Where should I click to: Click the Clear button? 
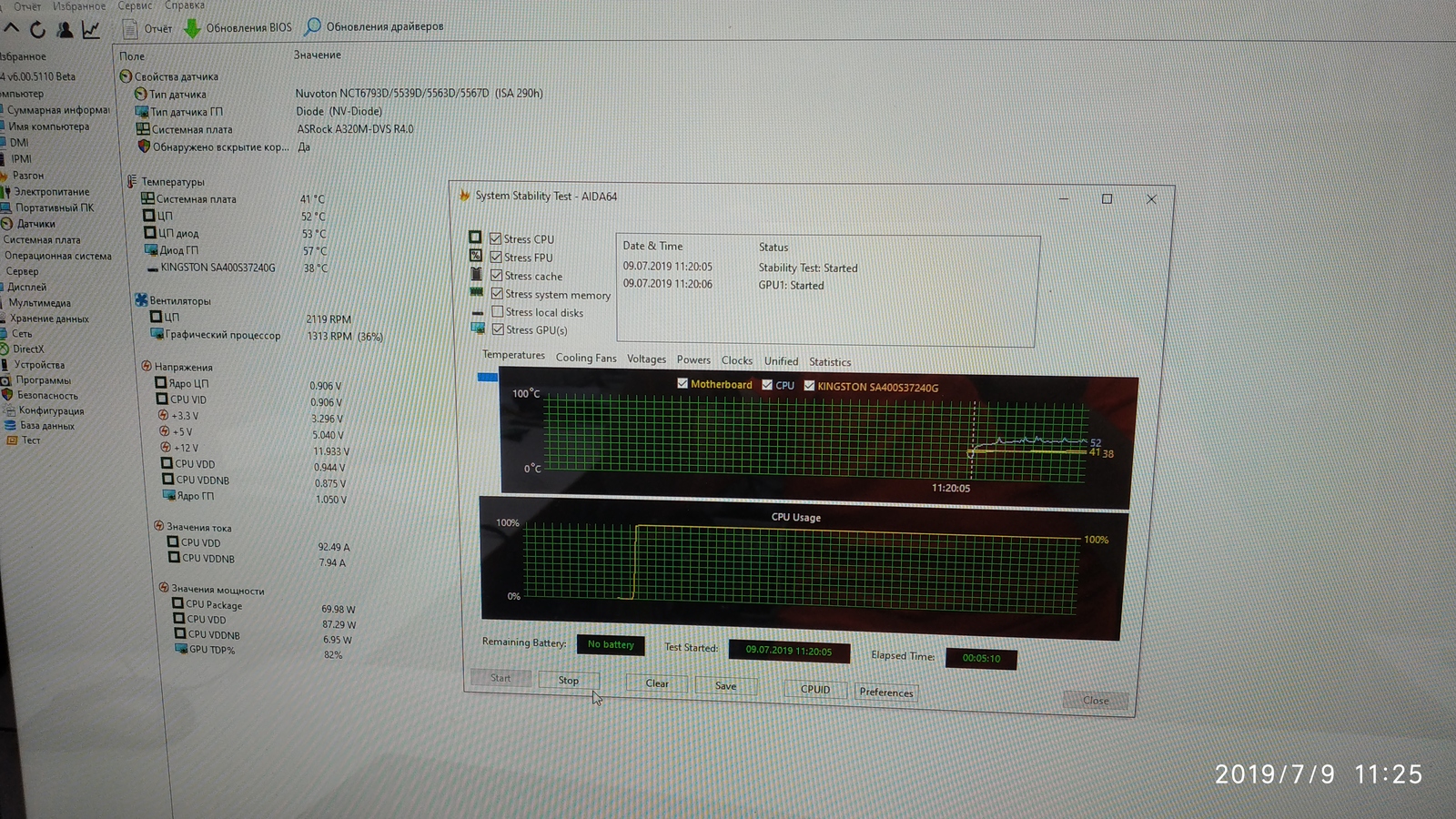pyautogui.click(x=657, y=683)
